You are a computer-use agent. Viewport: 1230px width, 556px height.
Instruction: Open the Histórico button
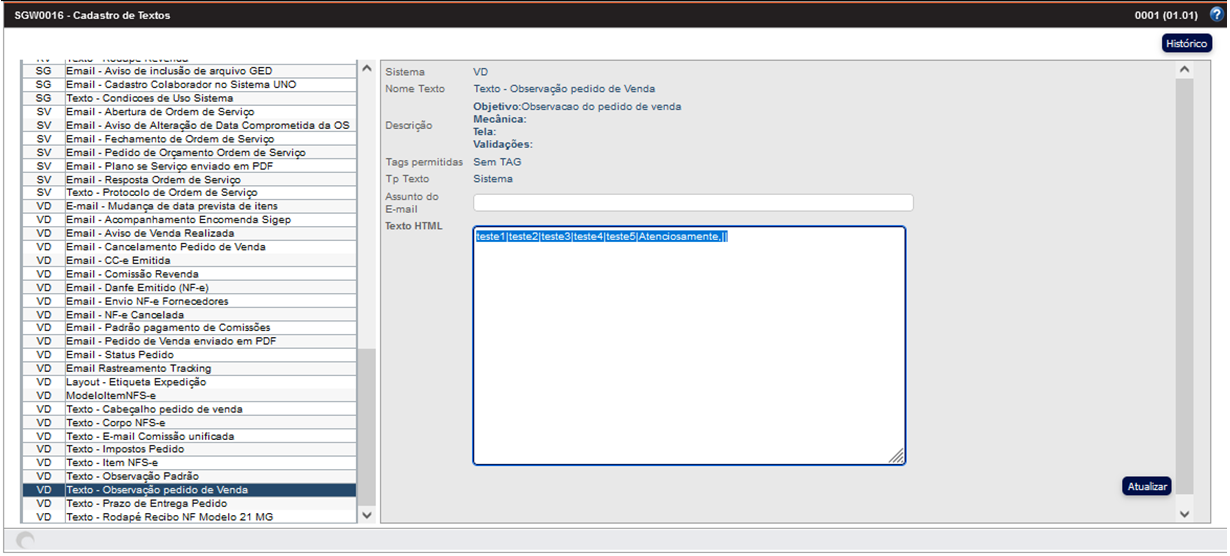pos(1187,44)
